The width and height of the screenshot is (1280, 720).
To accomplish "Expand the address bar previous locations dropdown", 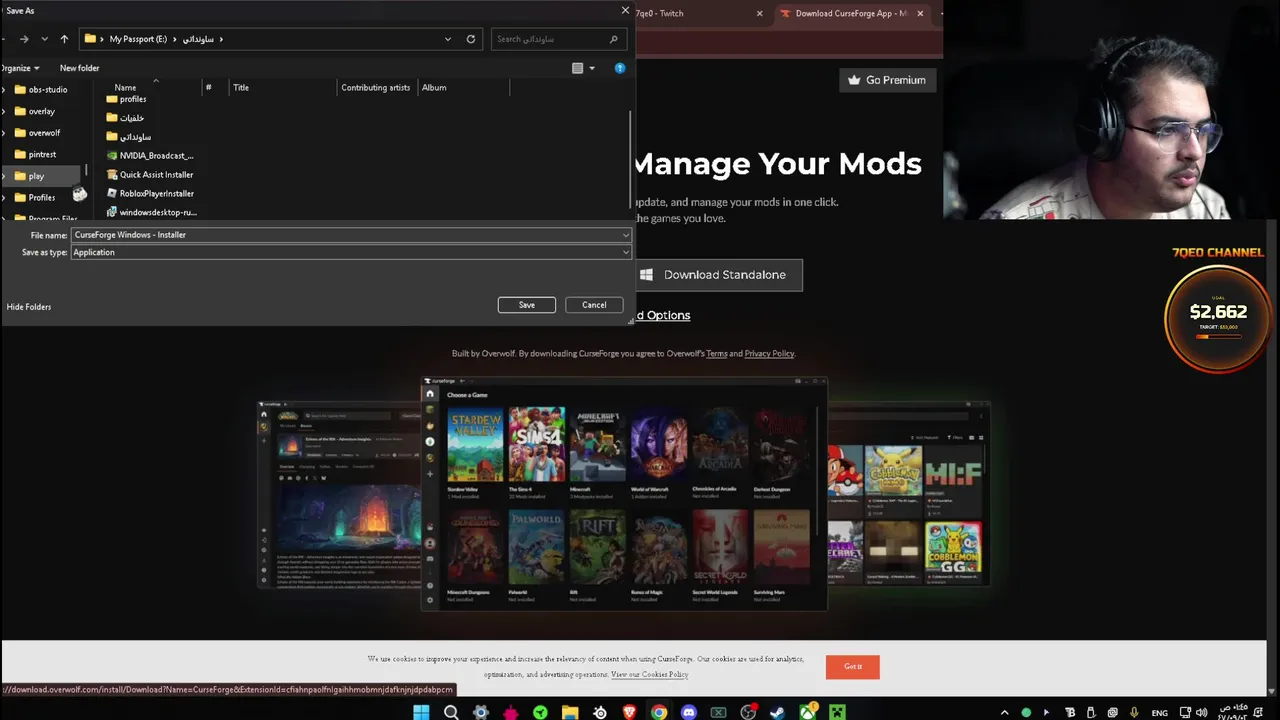I will pyautogui.click(x=447, y=39).
